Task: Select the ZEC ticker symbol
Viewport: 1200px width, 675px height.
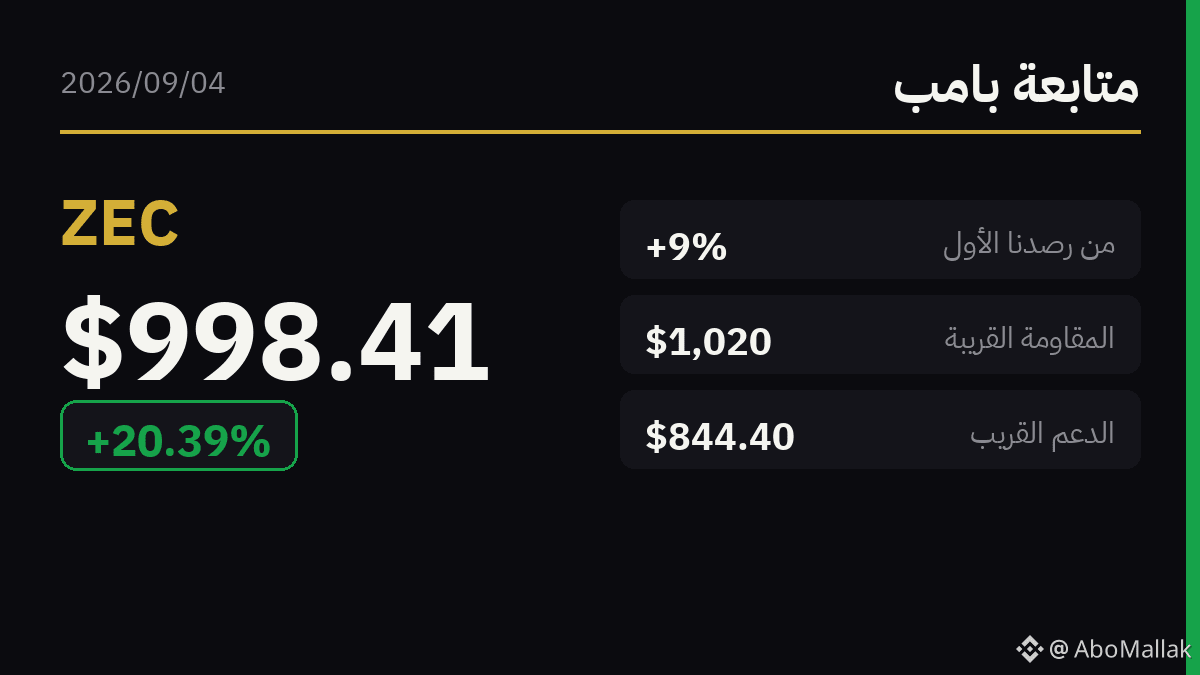Action: pyautogui.click(x=120, y=224)
